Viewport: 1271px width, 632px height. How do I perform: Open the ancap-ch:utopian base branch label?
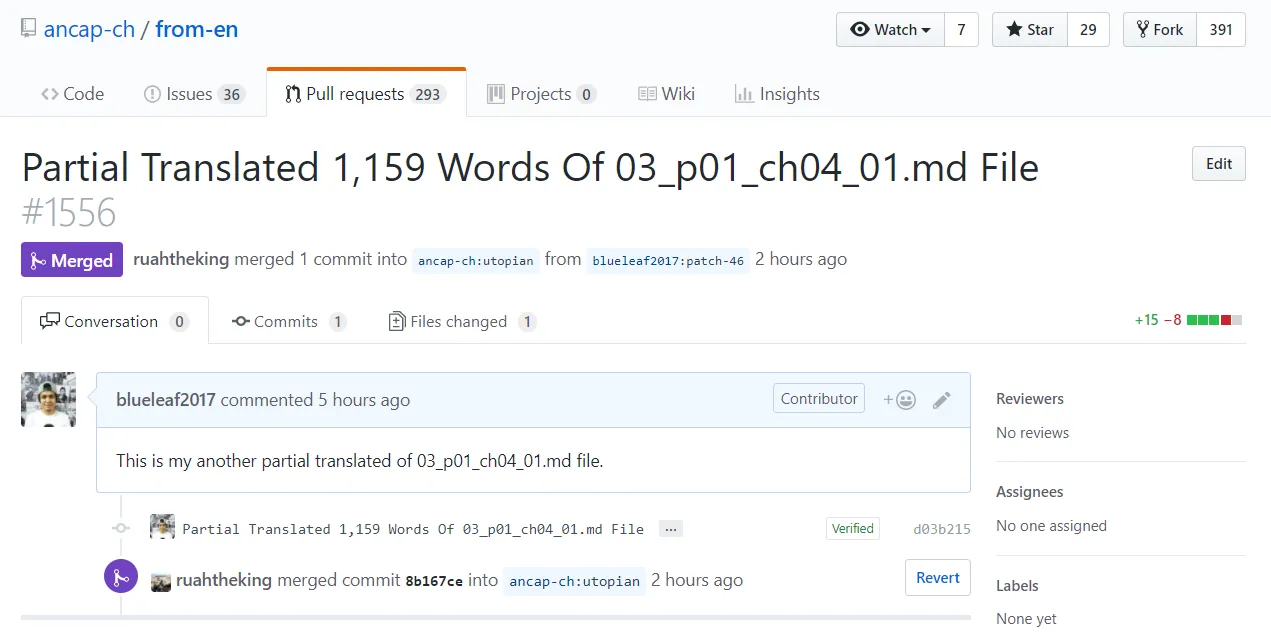coord(476,260)
